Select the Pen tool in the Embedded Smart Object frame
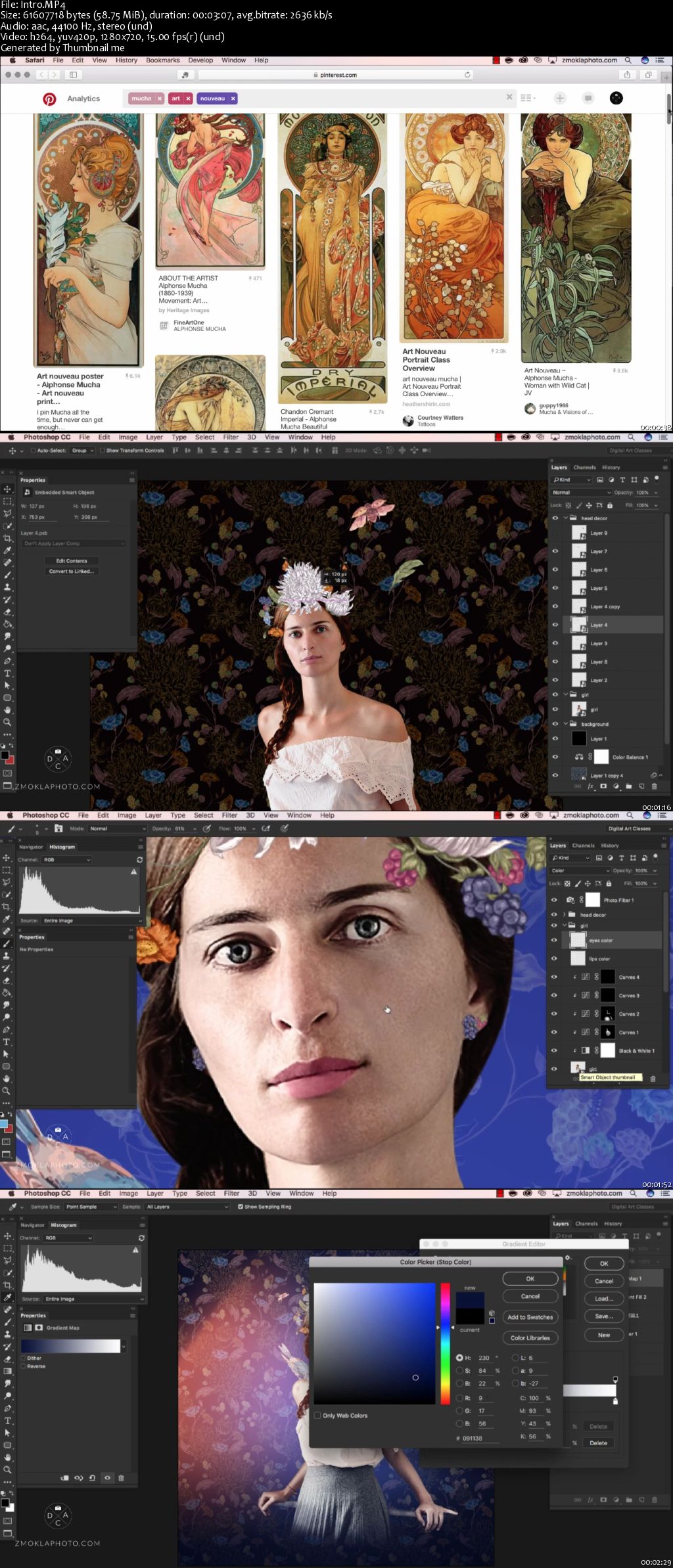Screen dimensions: 673x1568 (7, 661)
